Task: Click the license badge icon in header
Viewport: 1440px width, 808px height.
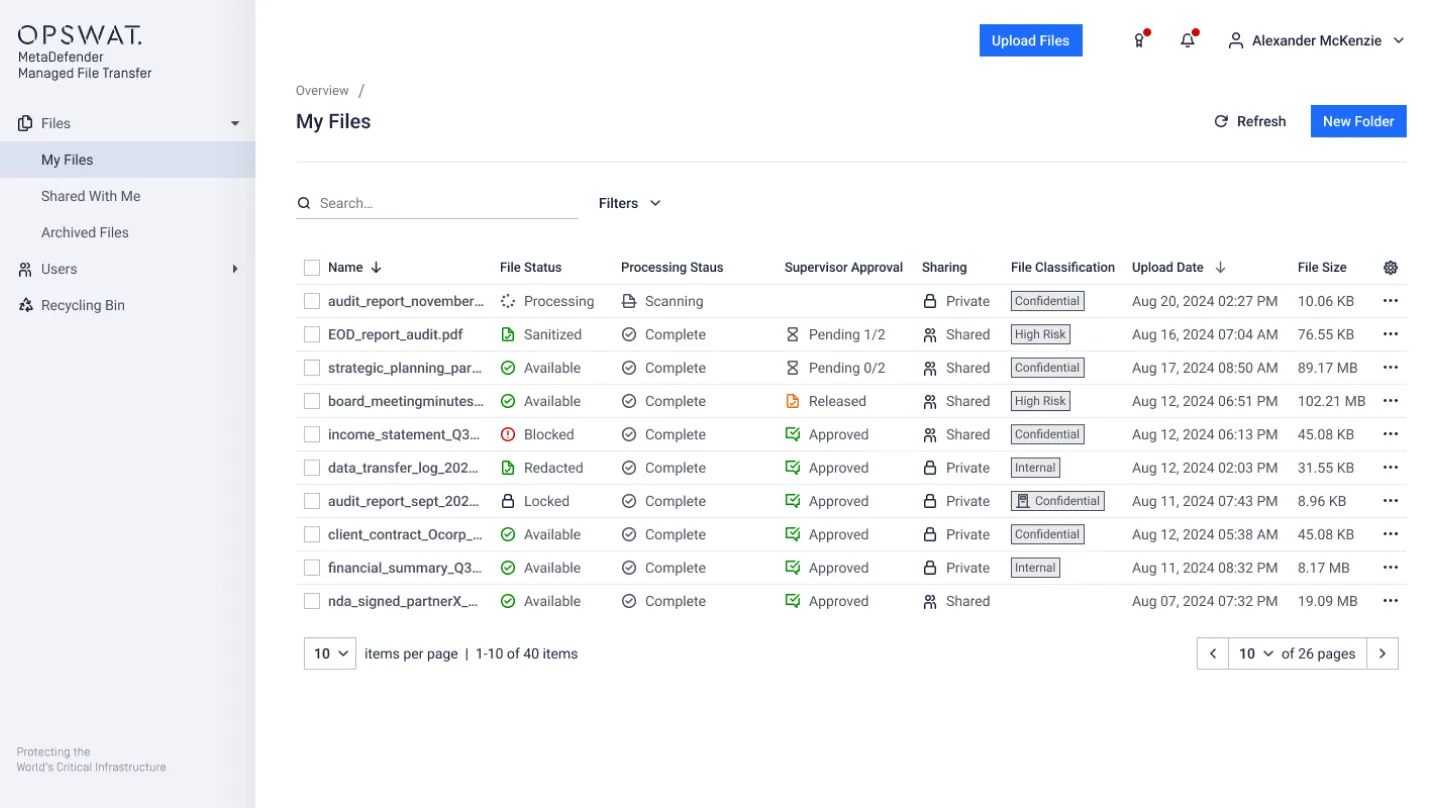Action: pyautogui.click(x=1139, y=41)
